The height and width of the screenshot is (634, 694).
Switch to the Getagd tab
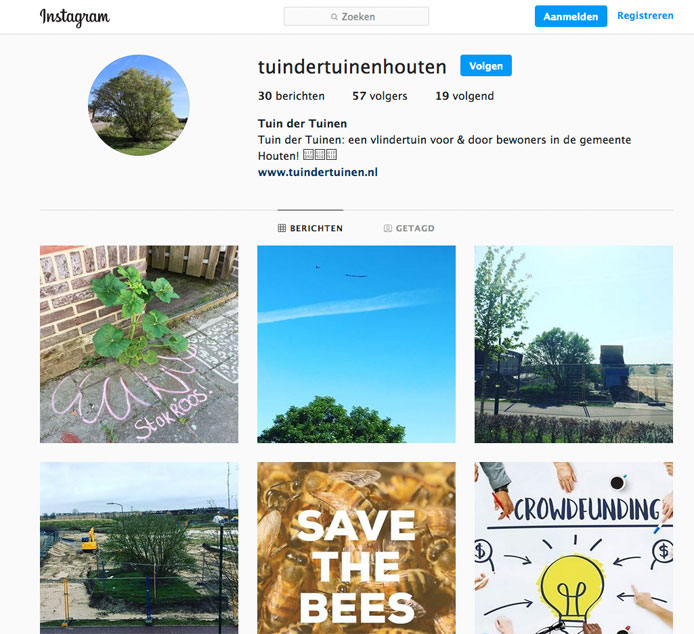(409, 228)
